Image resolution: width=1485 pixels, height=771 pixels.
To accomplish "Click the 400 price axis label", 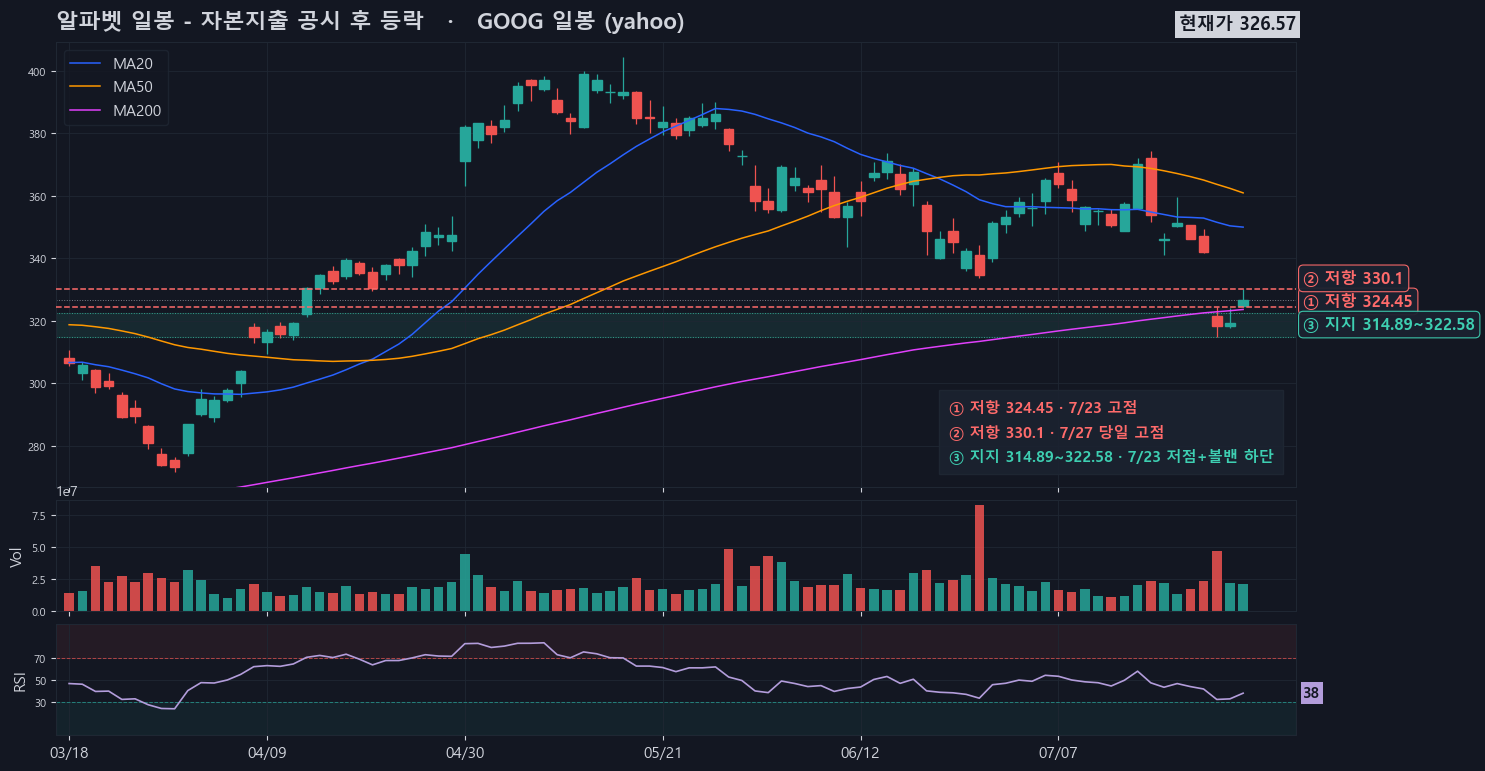I will (36, 72).
